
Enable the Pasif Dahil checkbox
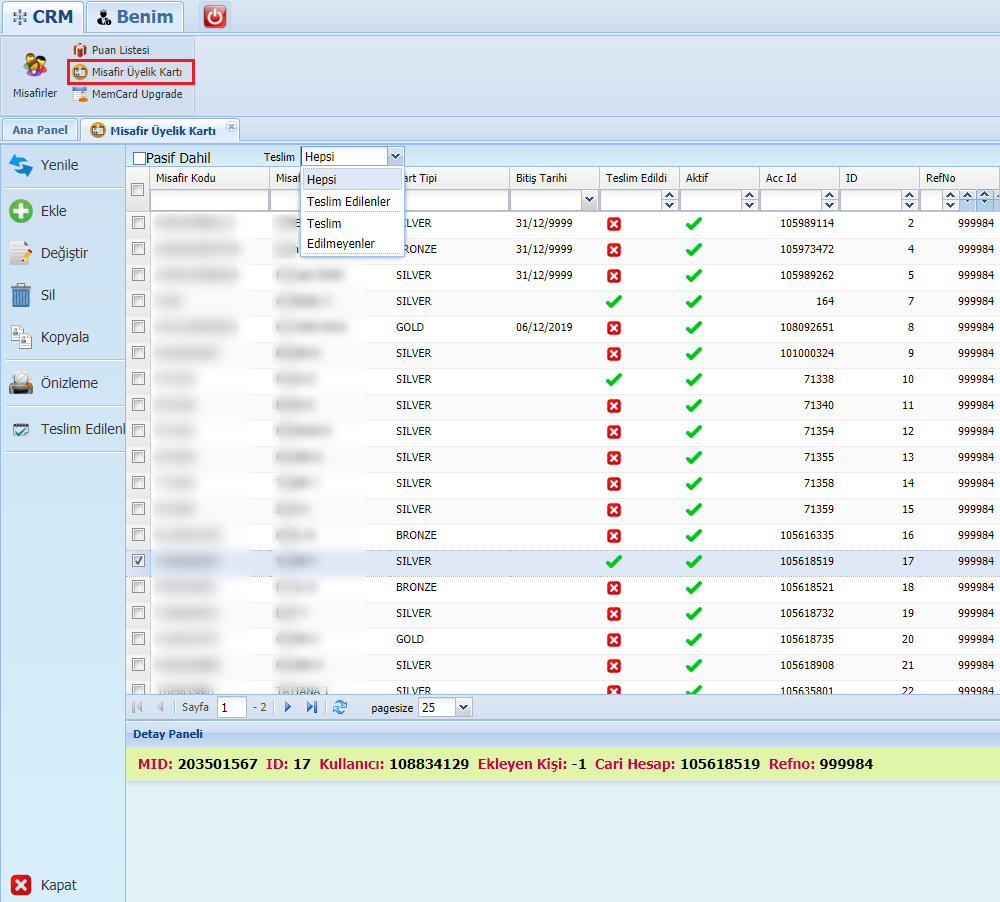[139, 158]
